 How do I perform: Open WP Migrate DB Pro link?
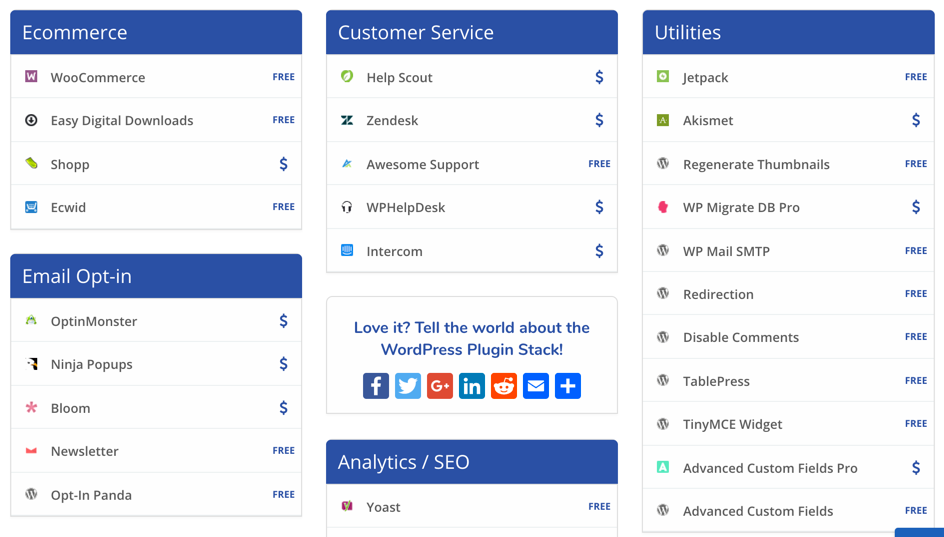click(x=741, y=207)
